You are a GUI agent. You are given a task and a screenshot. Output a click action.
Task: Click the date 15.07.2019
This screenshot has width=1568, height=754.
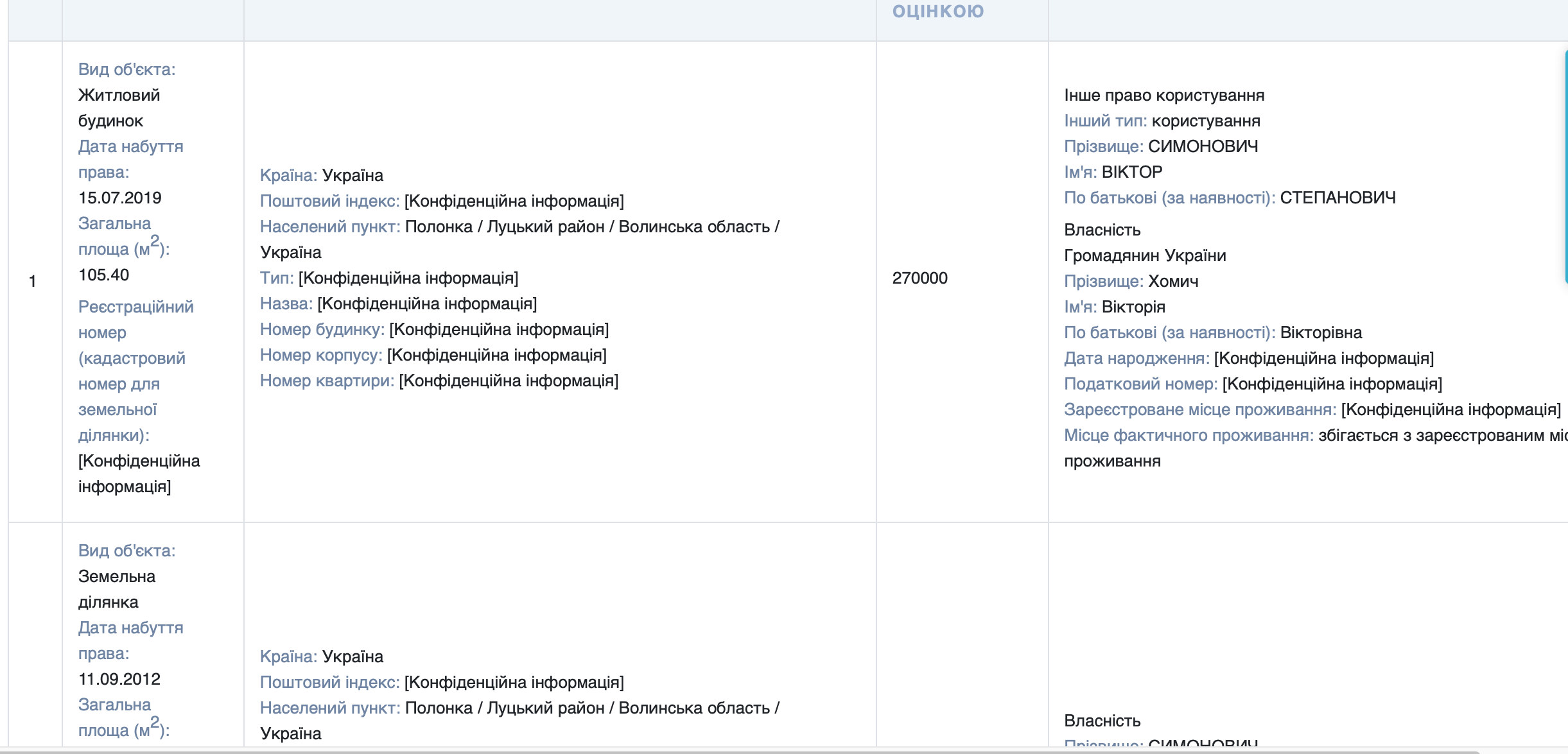pyautogui.click(x=119, y=198)
